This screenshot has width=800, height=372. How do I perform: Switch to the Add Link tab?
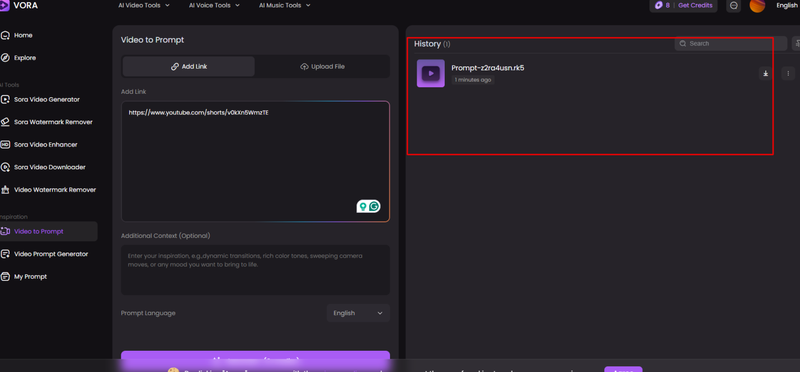[x=189, y=66]
